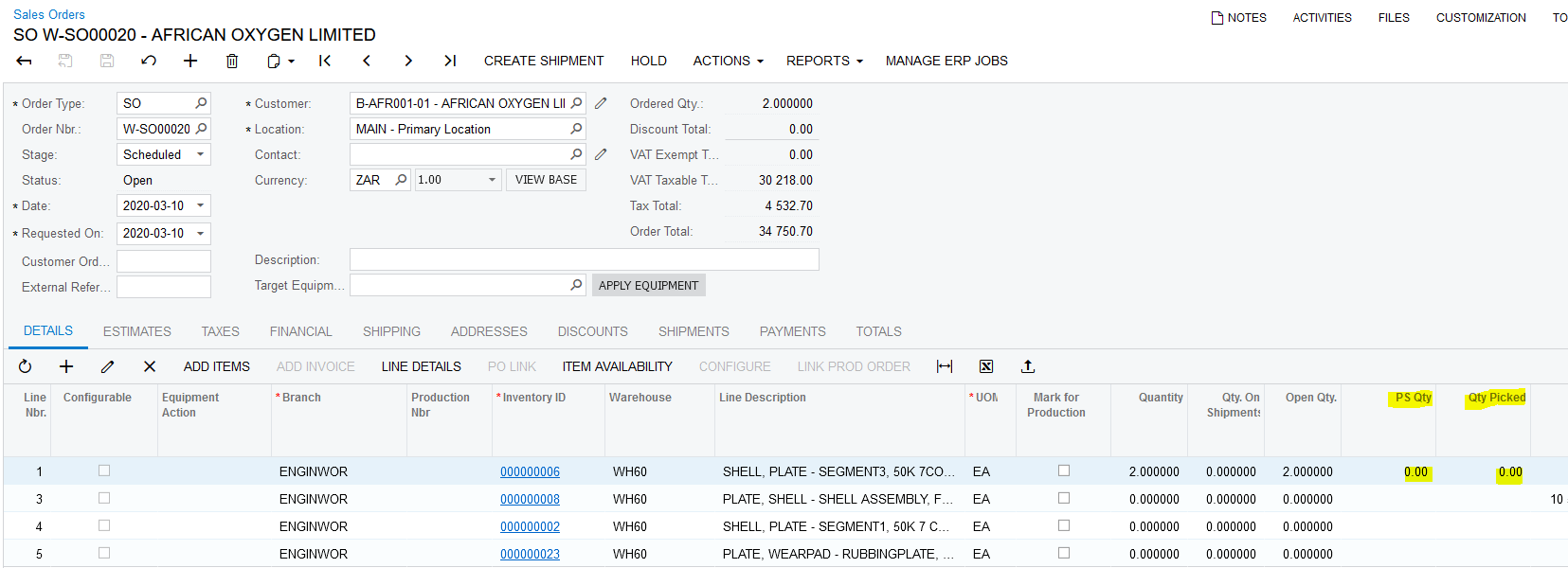Open the Actions dropdown menu

727,61
